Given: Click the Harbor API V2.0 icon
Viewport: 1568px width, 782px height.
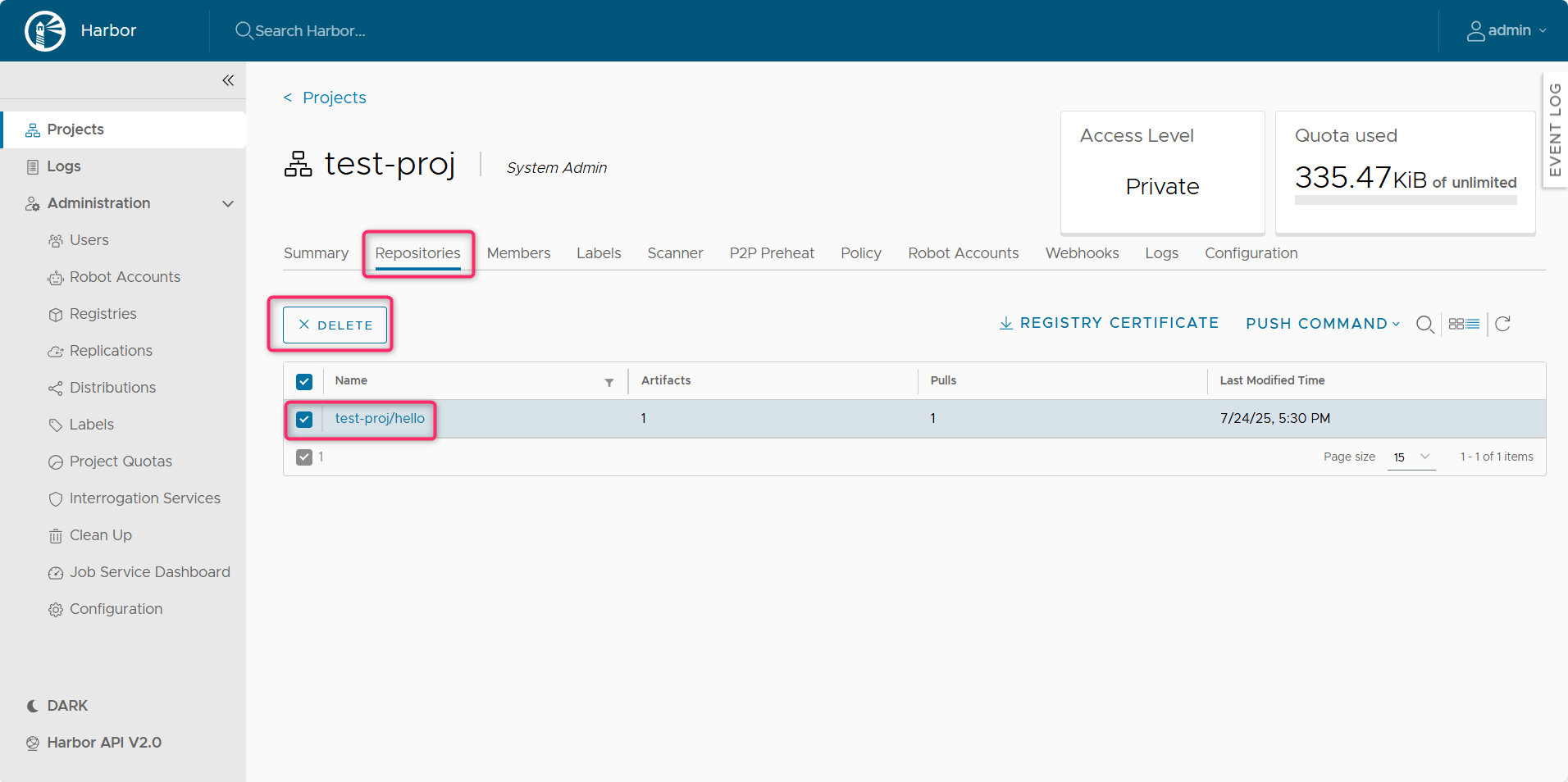Looking at the screenshot, I should tap(33, 743).
